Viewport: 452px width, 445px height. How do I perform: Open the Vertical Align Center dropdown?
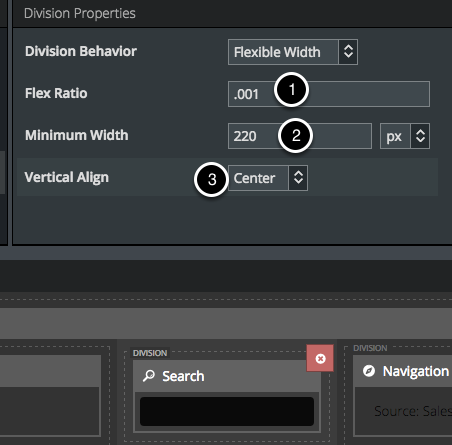click(268, 178)
